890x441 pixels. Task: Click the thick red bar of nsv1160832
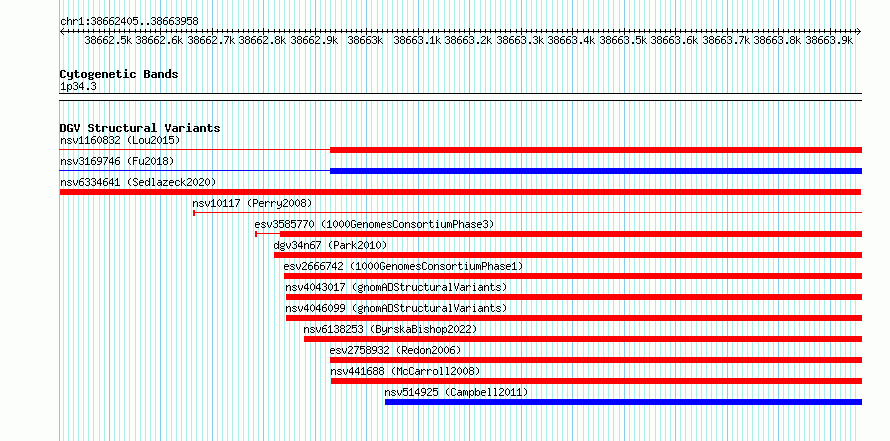(596, 150)
